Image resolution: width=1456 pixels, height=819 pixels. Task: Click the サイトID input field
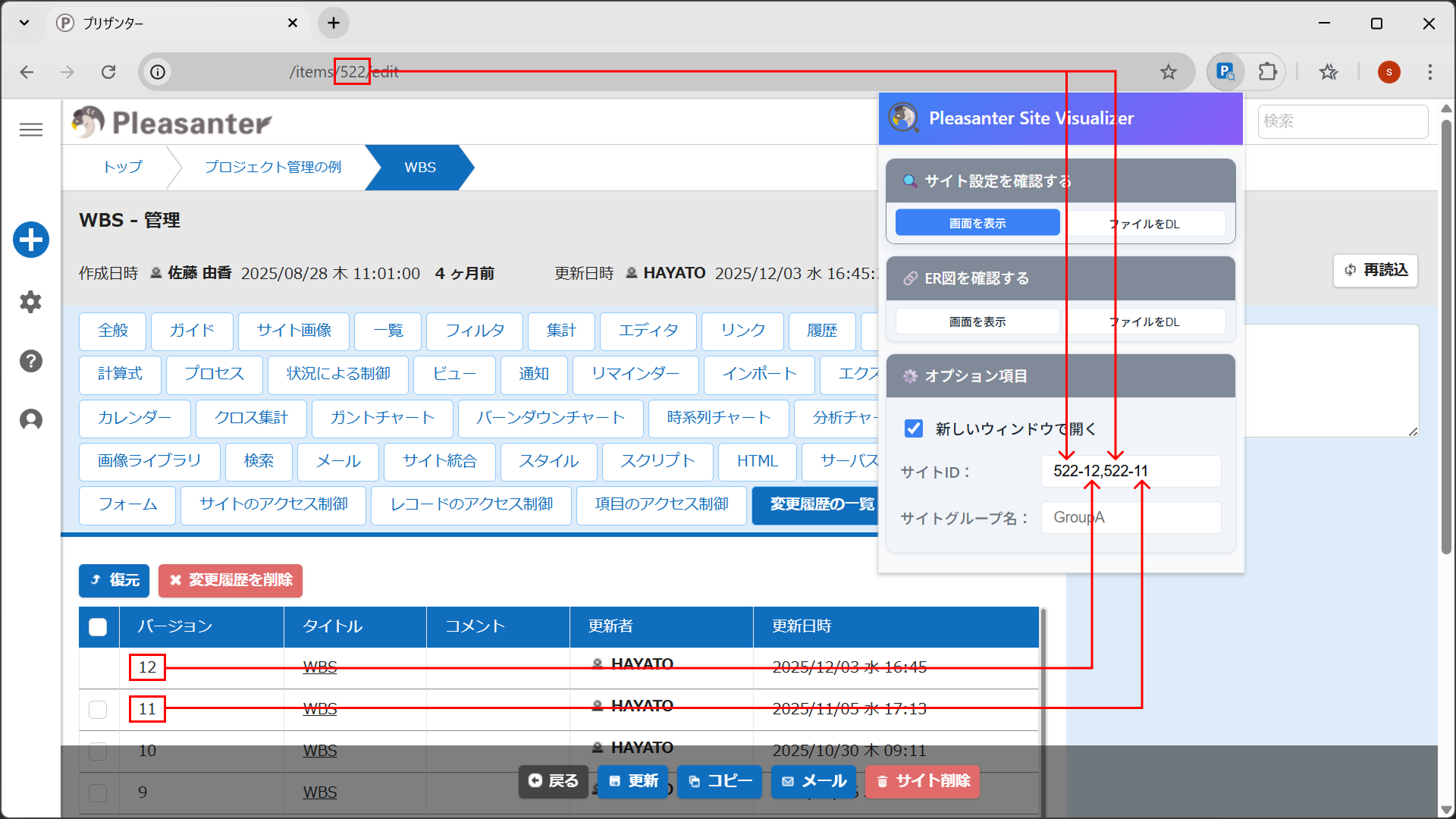tap(1131, 471)
